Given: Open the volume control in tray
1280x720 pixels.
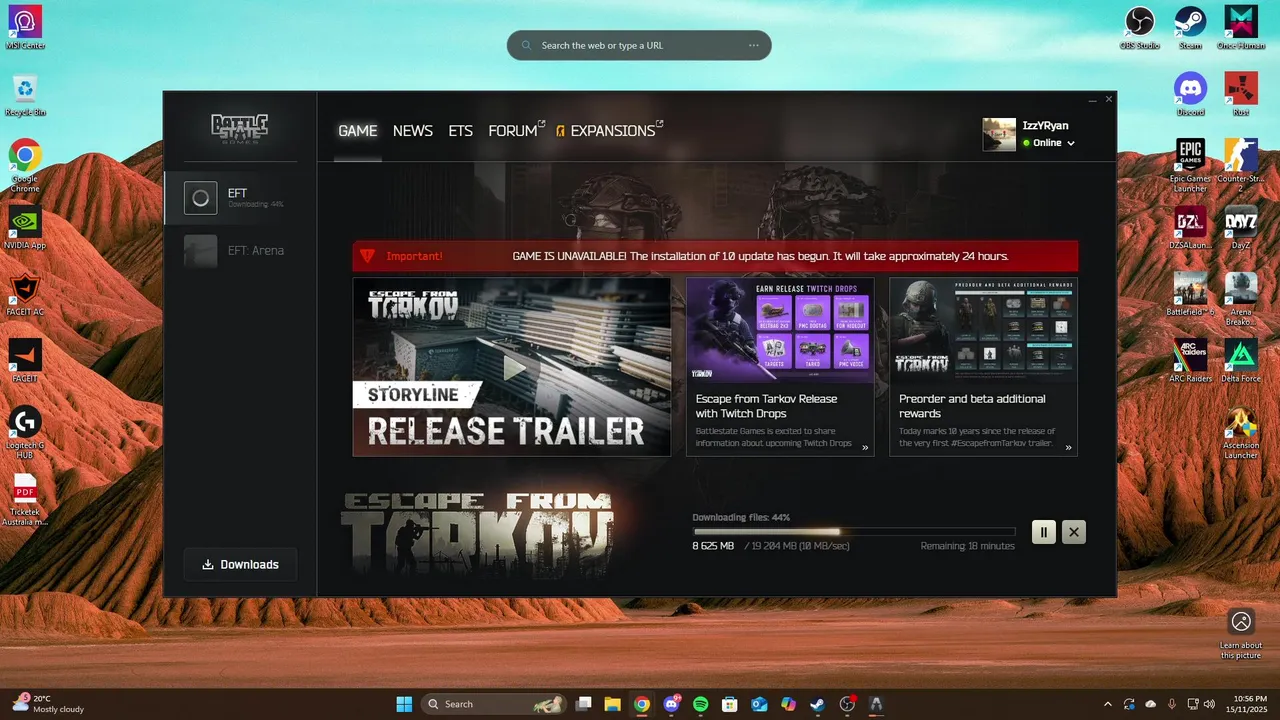Looking at the screenshot, I should [x=1209, y=704].
